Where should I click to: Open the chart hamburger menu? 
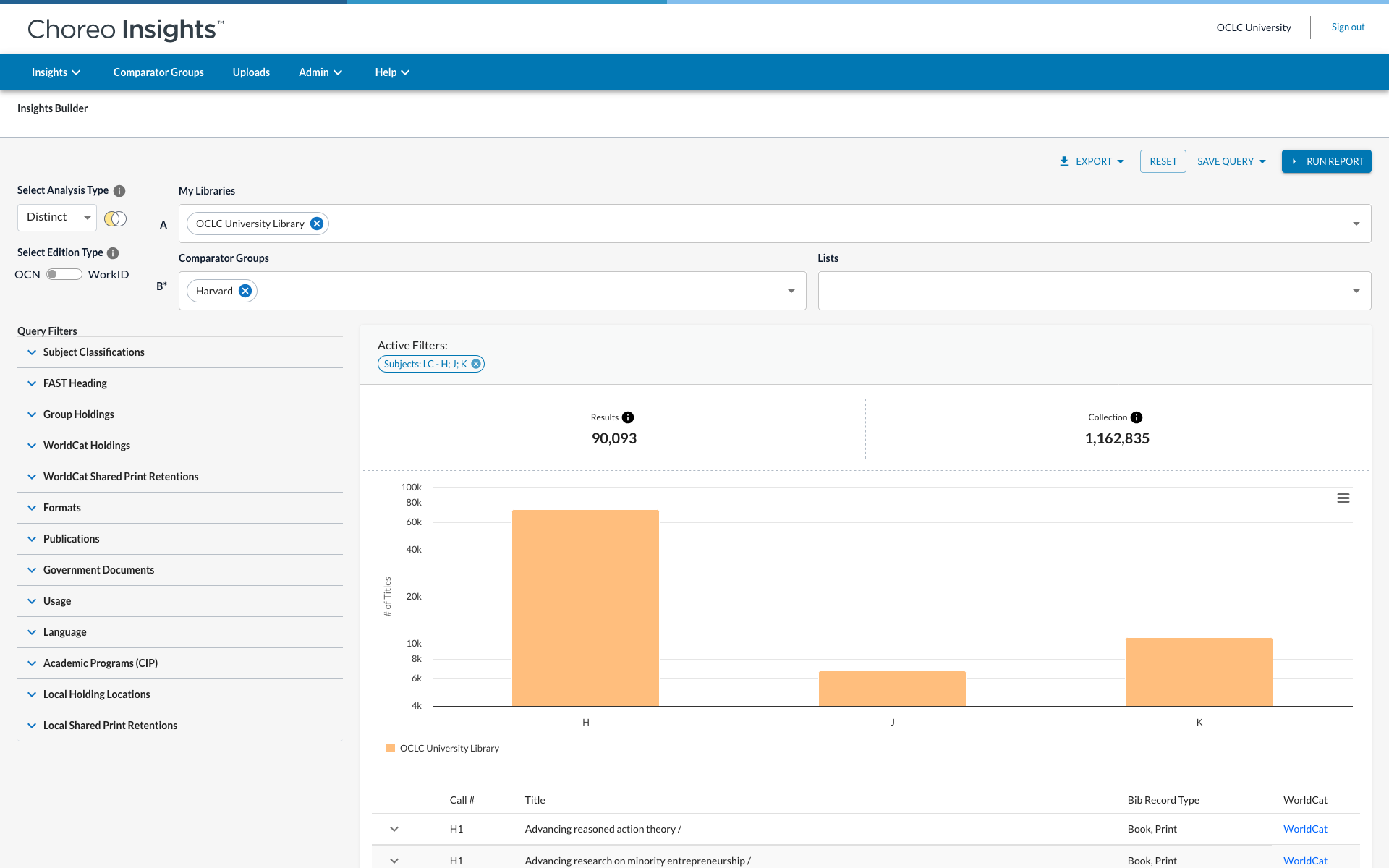click(x=1343, y=498)
